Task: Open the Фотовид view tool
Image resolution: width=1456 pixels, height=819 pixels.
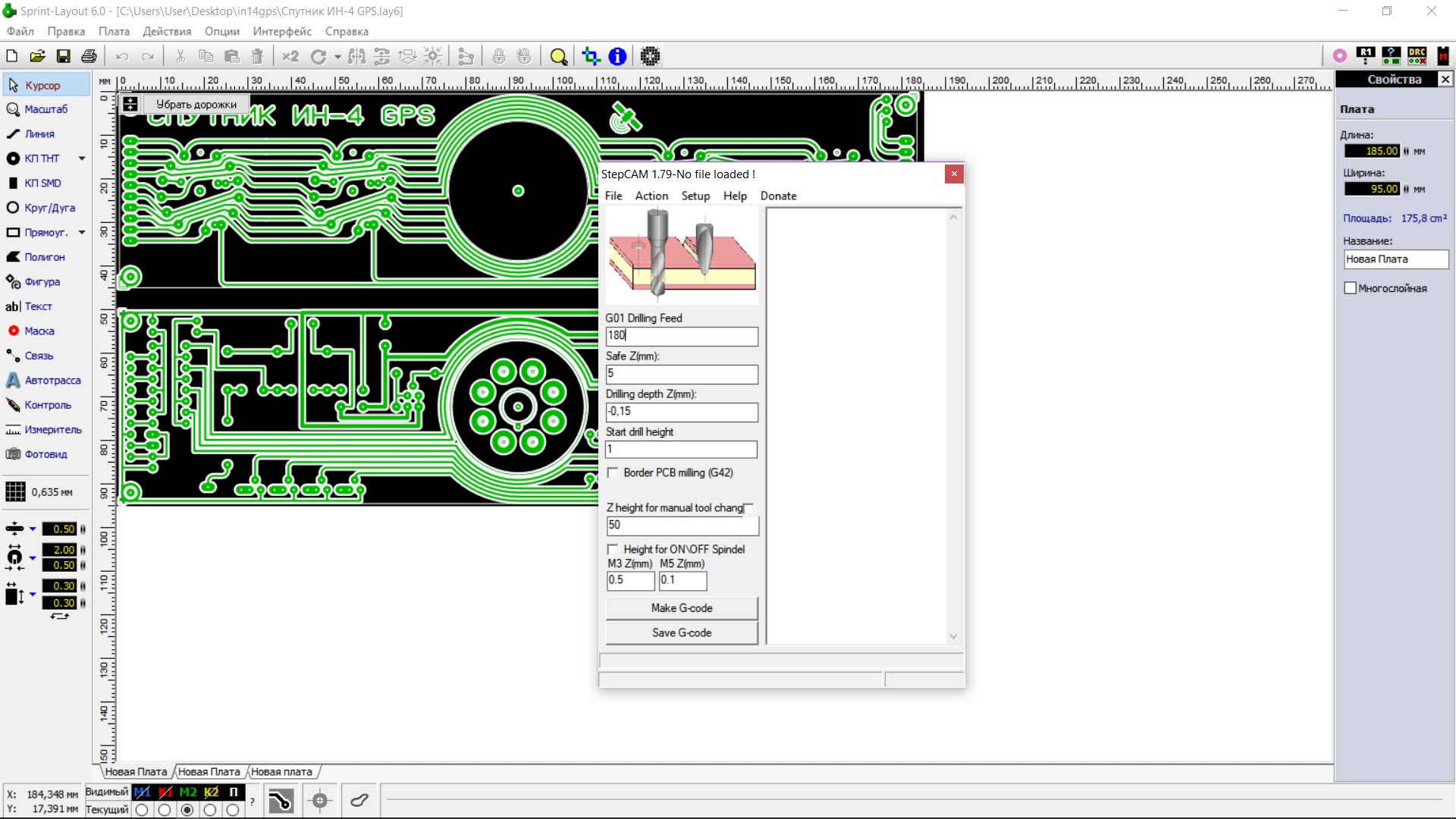Action: click(45, 454)
